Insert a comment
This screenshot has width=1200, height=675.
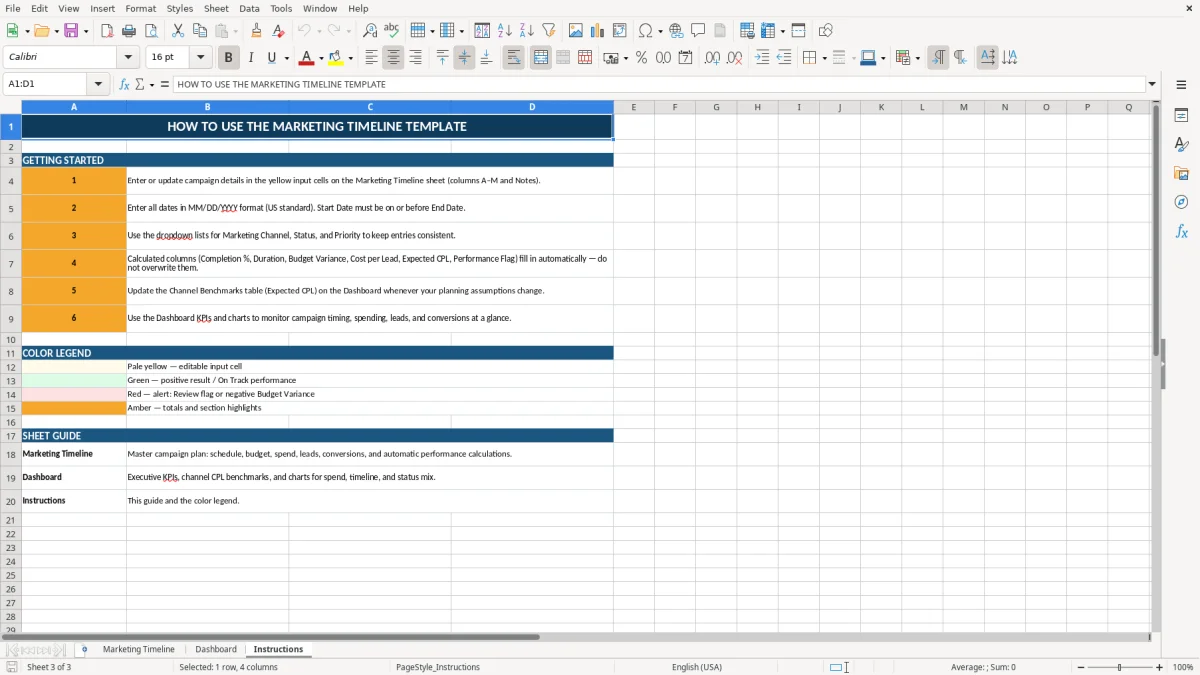[698, 31]
